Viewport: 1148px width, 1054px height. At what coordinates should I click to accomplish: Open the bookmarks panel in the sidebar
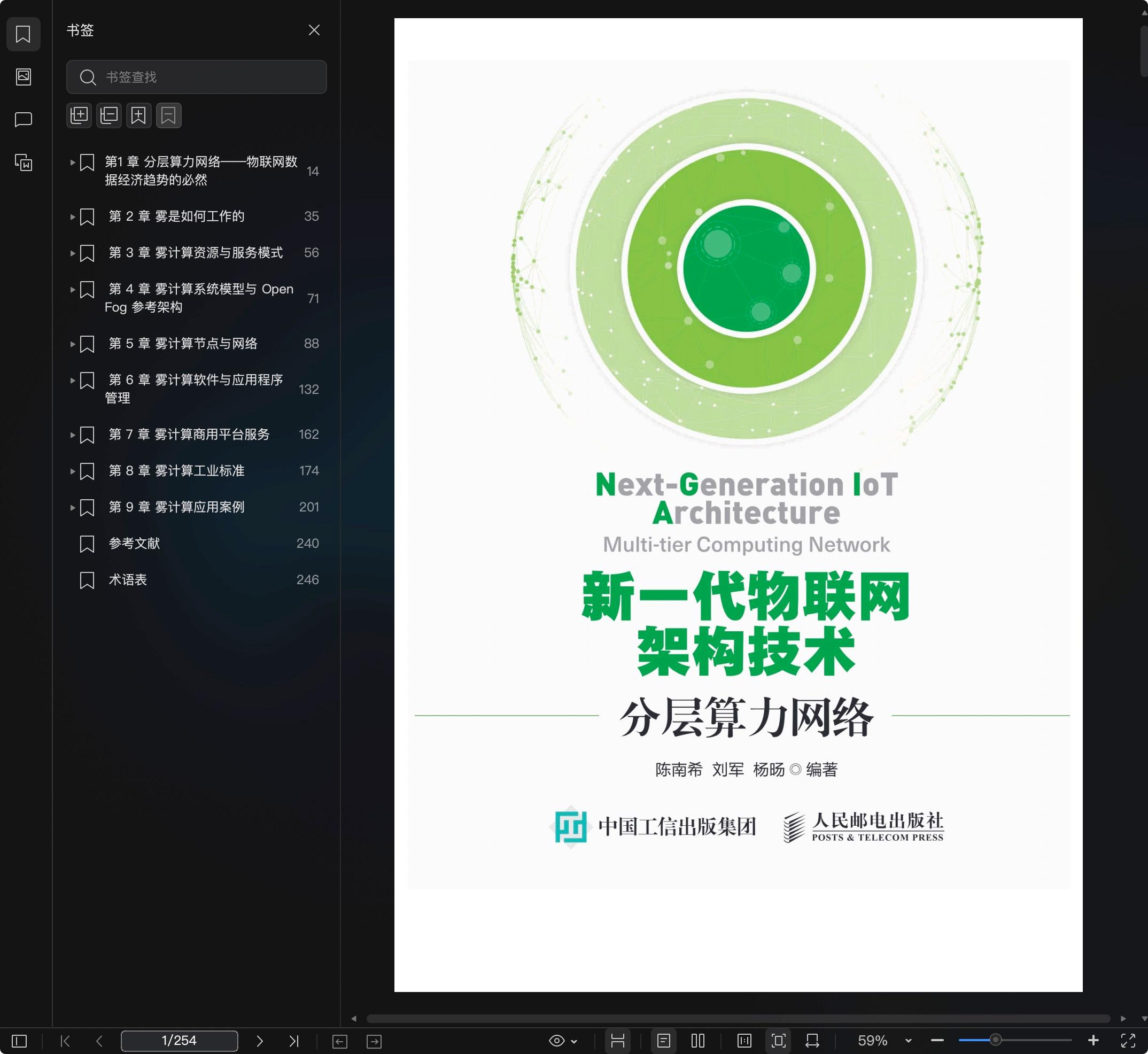click(x=23, y=34)
